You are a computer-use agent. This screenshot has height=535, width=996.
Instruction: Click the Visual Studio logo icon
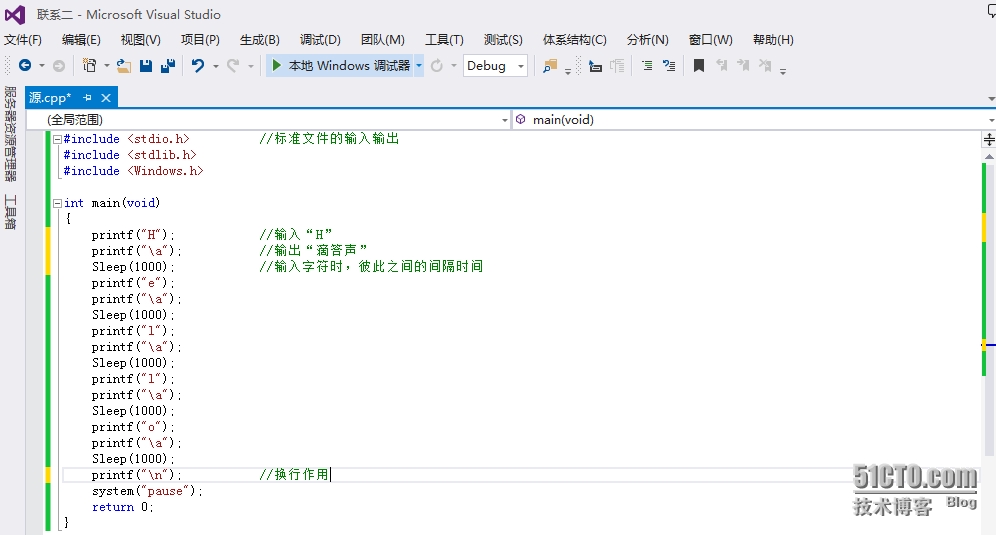[x=15, y=14]
